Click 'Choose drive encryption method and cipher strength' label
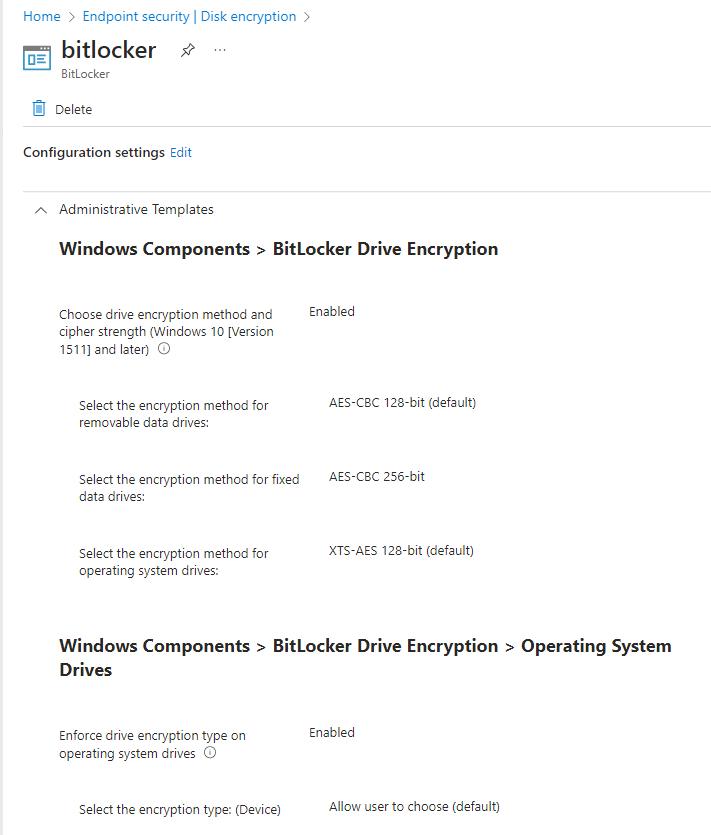This screenshot has width=711, height=835. [x=166, y=331]
